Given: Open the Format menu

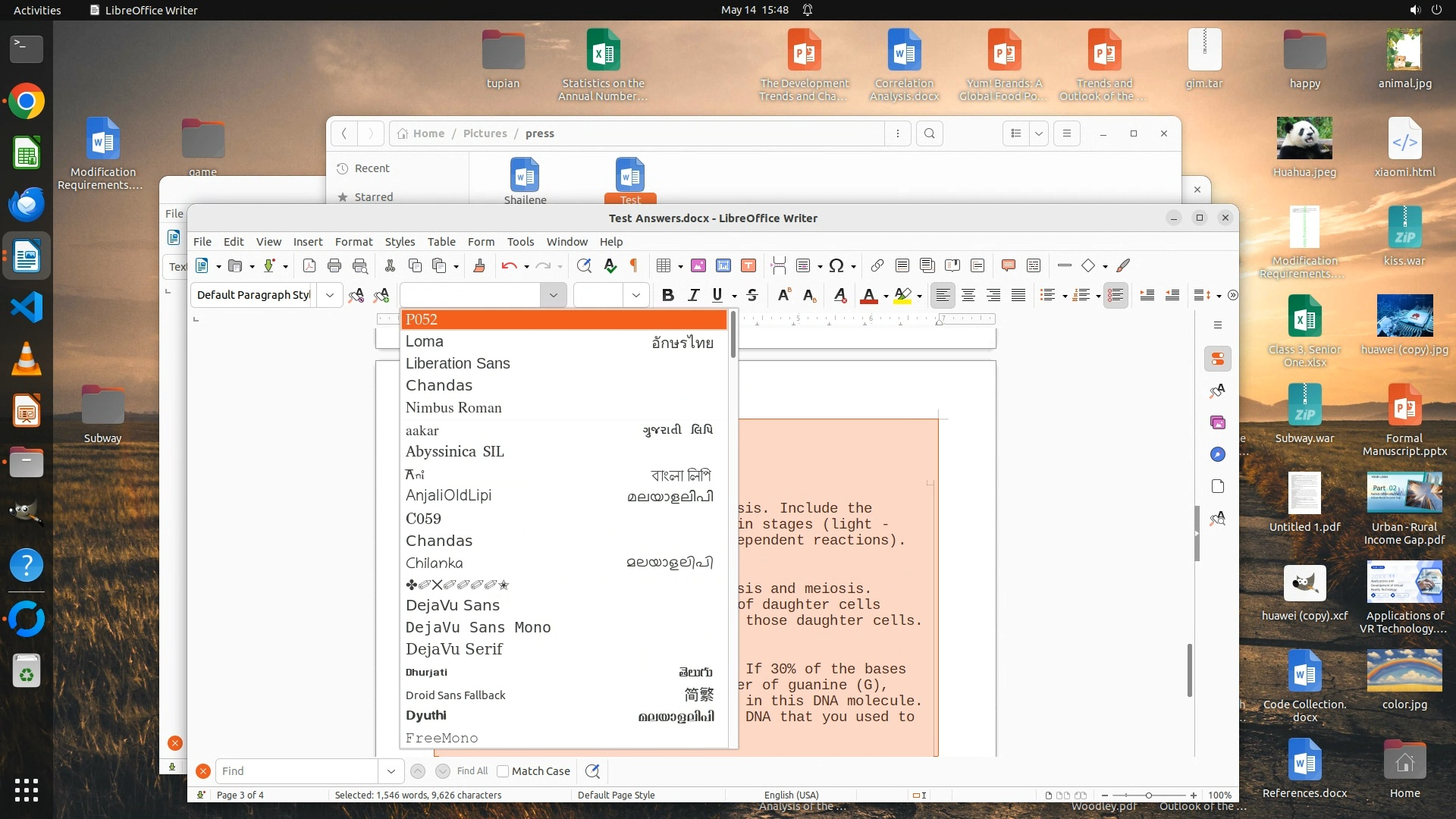Looking at the screenshot, I should click(x=353, y=241).
